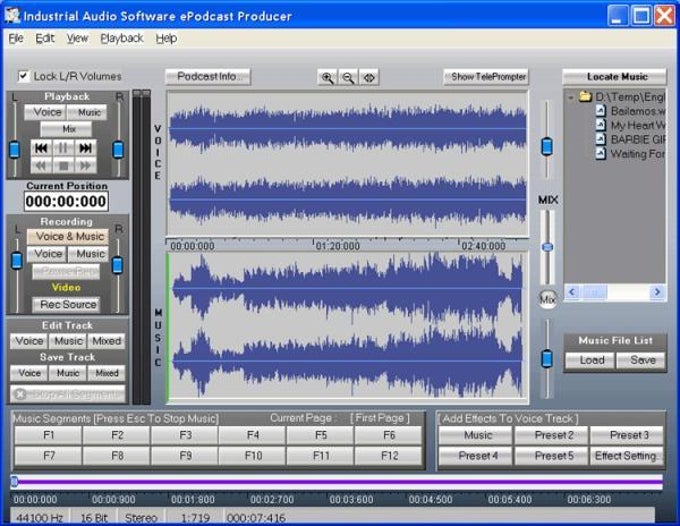The image size is (680, 526).
Task: Click the zoom fit-all arrows icon
Action: coord(369,78)
